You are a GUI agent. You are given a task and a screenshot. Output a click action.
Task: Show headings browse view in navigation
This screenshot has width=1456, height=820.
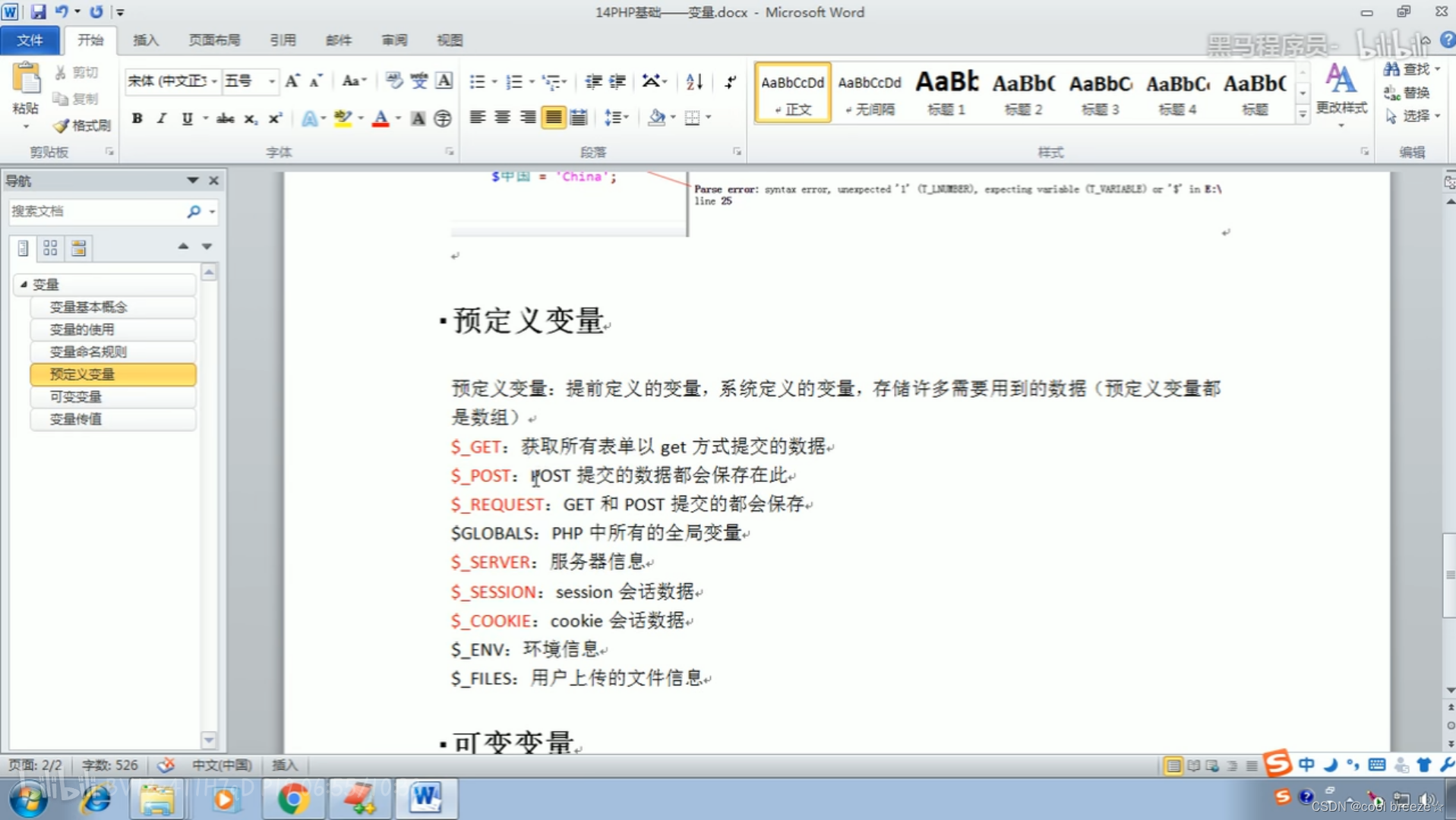pos(23,248)
